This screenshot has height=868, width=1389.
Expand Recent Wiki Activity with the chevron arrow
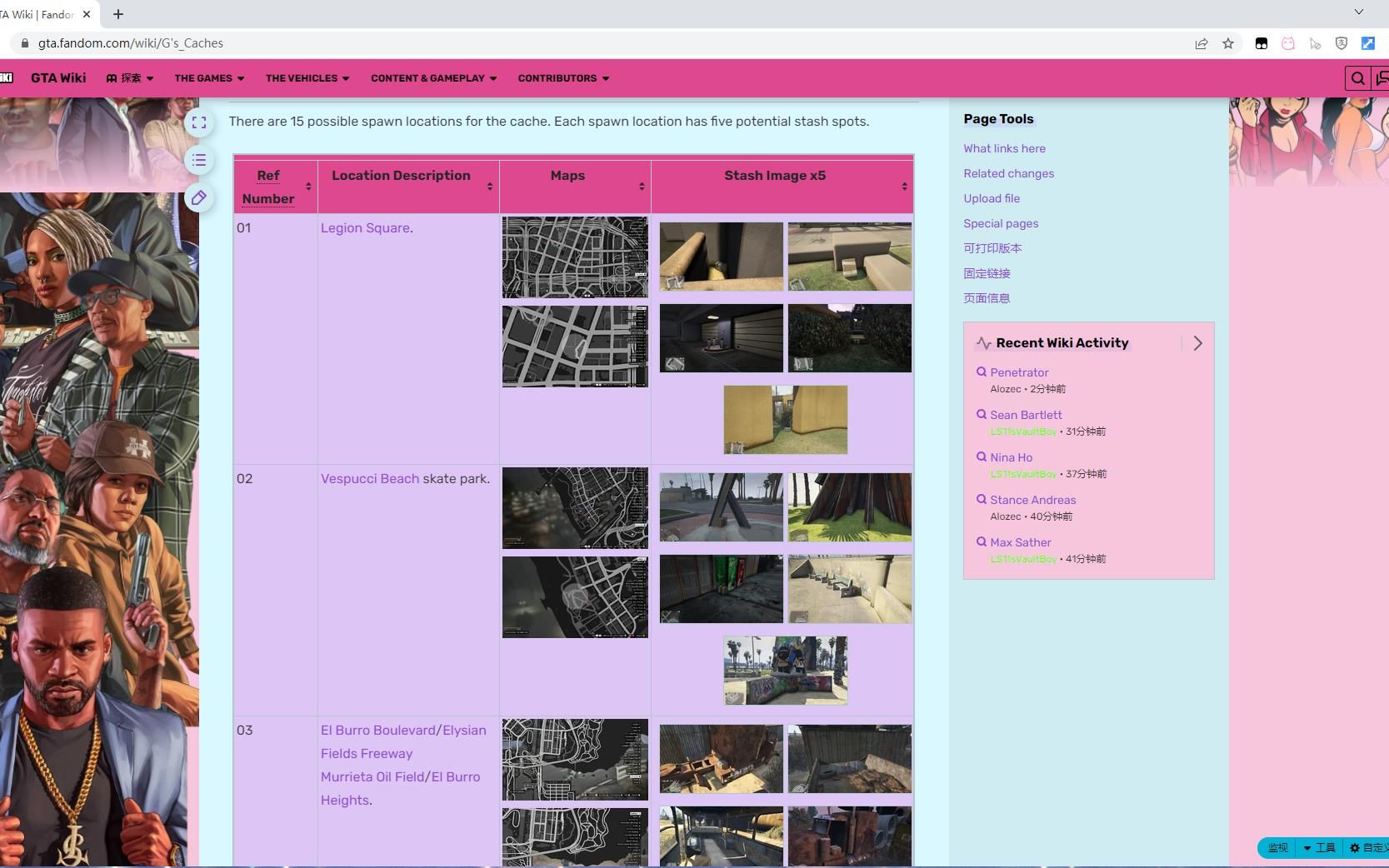coord(1197,343)
